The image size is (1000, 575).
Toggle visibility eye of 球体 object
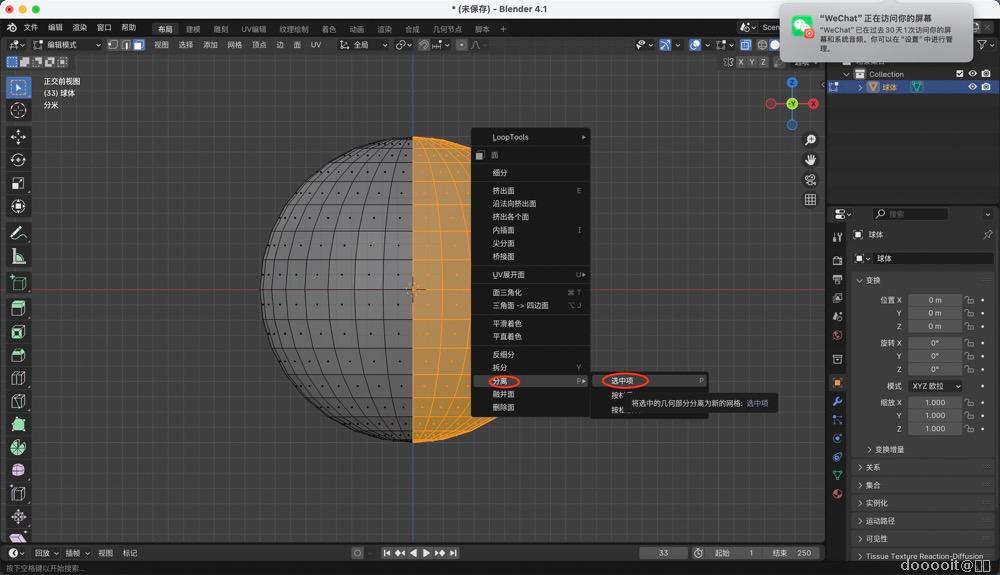pyautogui.click(x=972, y=87)
